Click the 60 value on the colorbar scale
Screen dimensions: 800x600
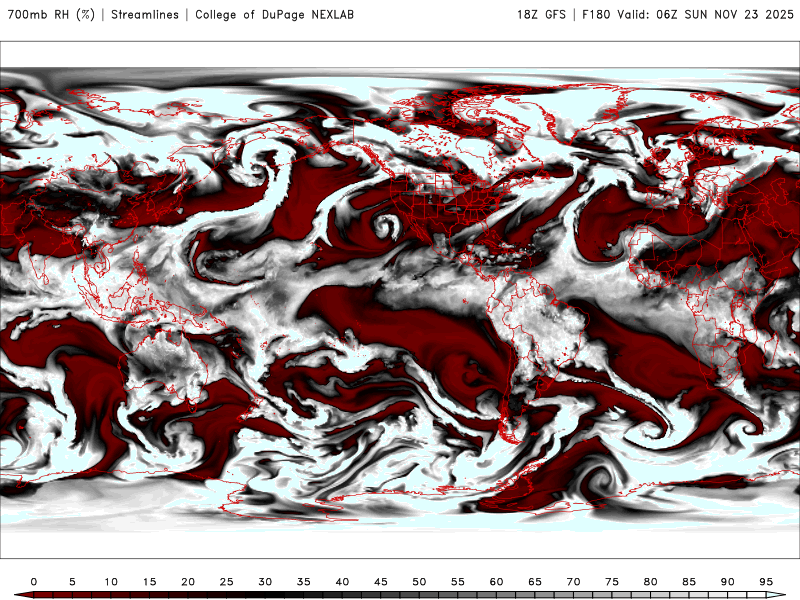click(496, 582)
